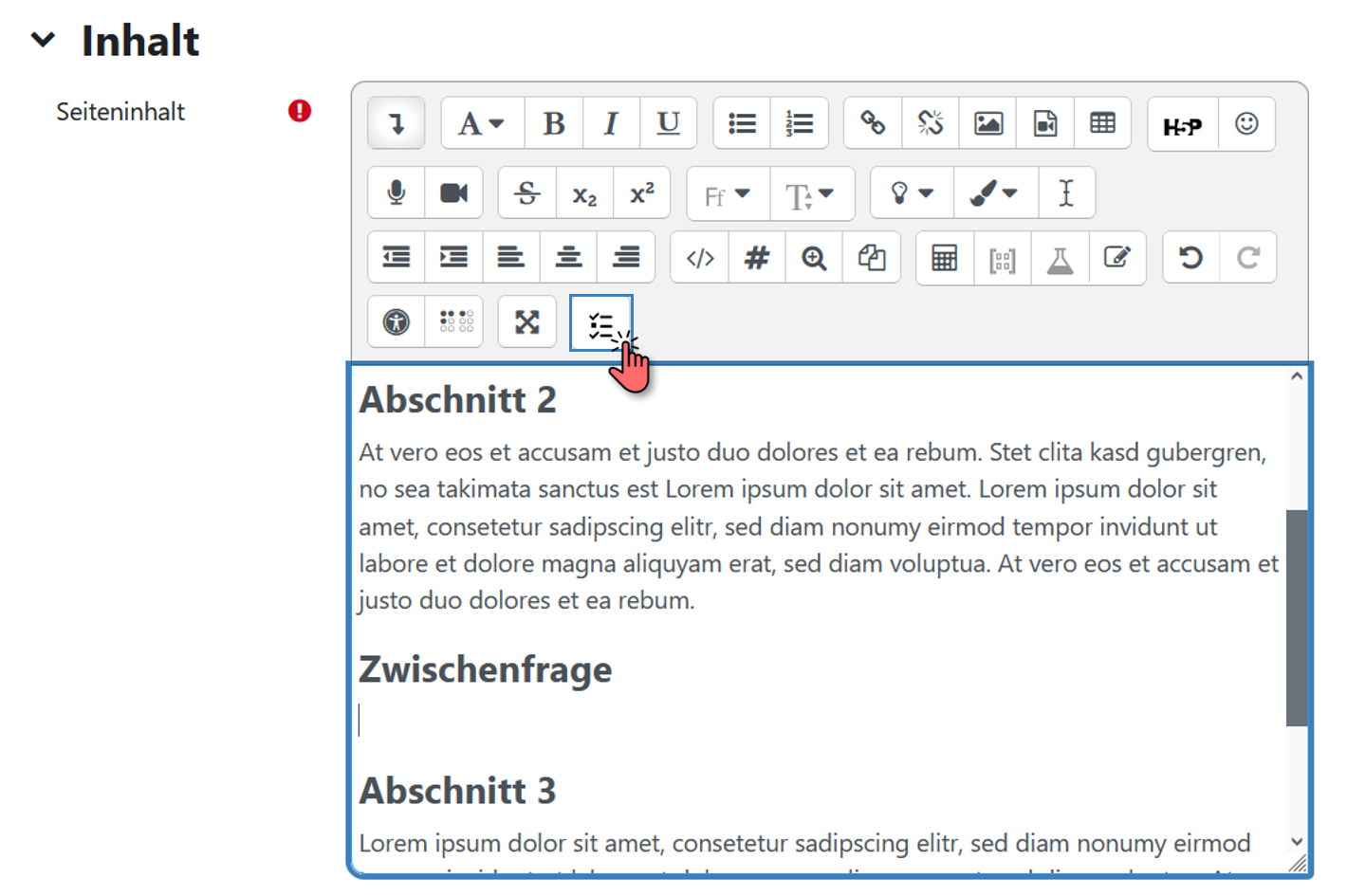This screenshot has width=1347, height=896.
Task: Click the accessibility checker icon
Action: 397,322
